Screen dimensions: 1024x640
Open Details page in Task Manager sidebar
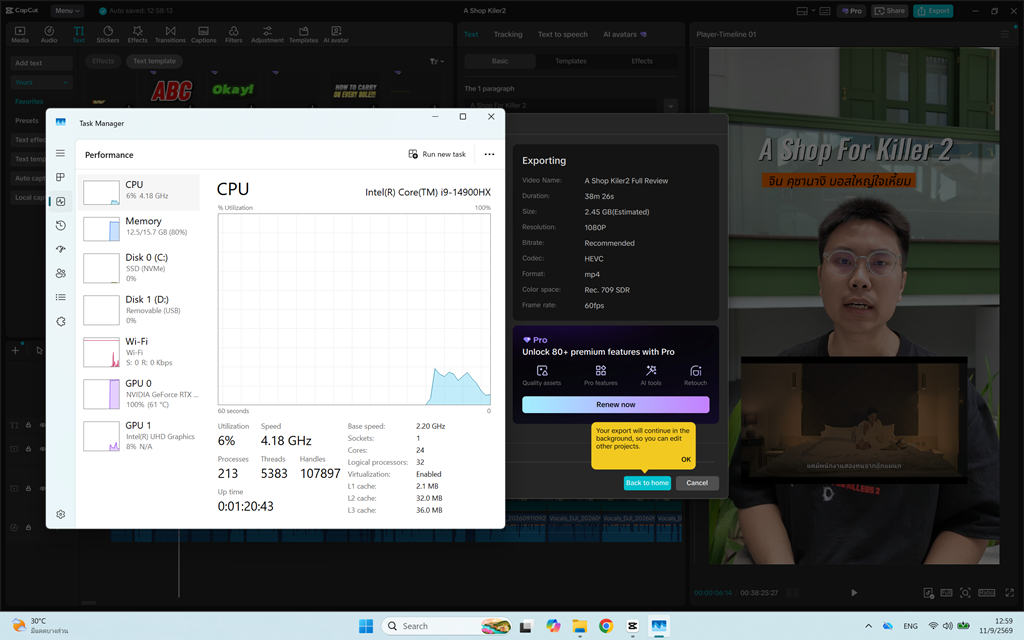click(x=60, y=297)
